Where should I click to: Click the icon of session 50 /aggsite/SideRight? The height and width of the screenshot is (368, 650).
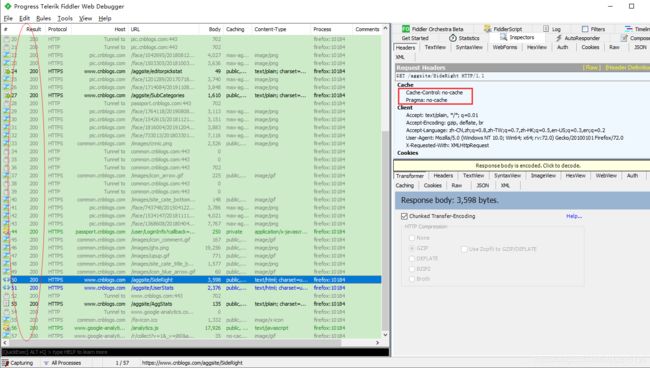click(x=6, y=280)
